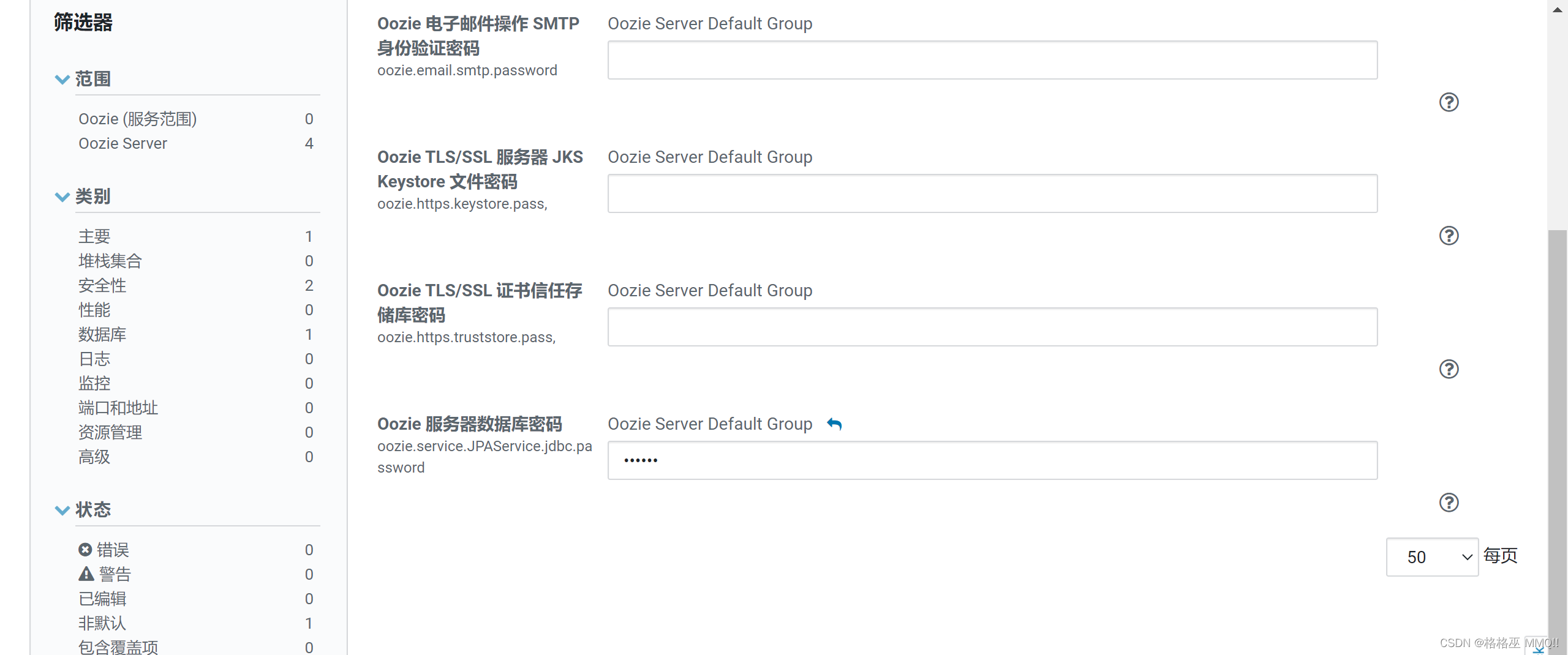1568x655 pixels.
Task: Click the Oozie 服务器数据库密码 setting title
Action: 470,424
